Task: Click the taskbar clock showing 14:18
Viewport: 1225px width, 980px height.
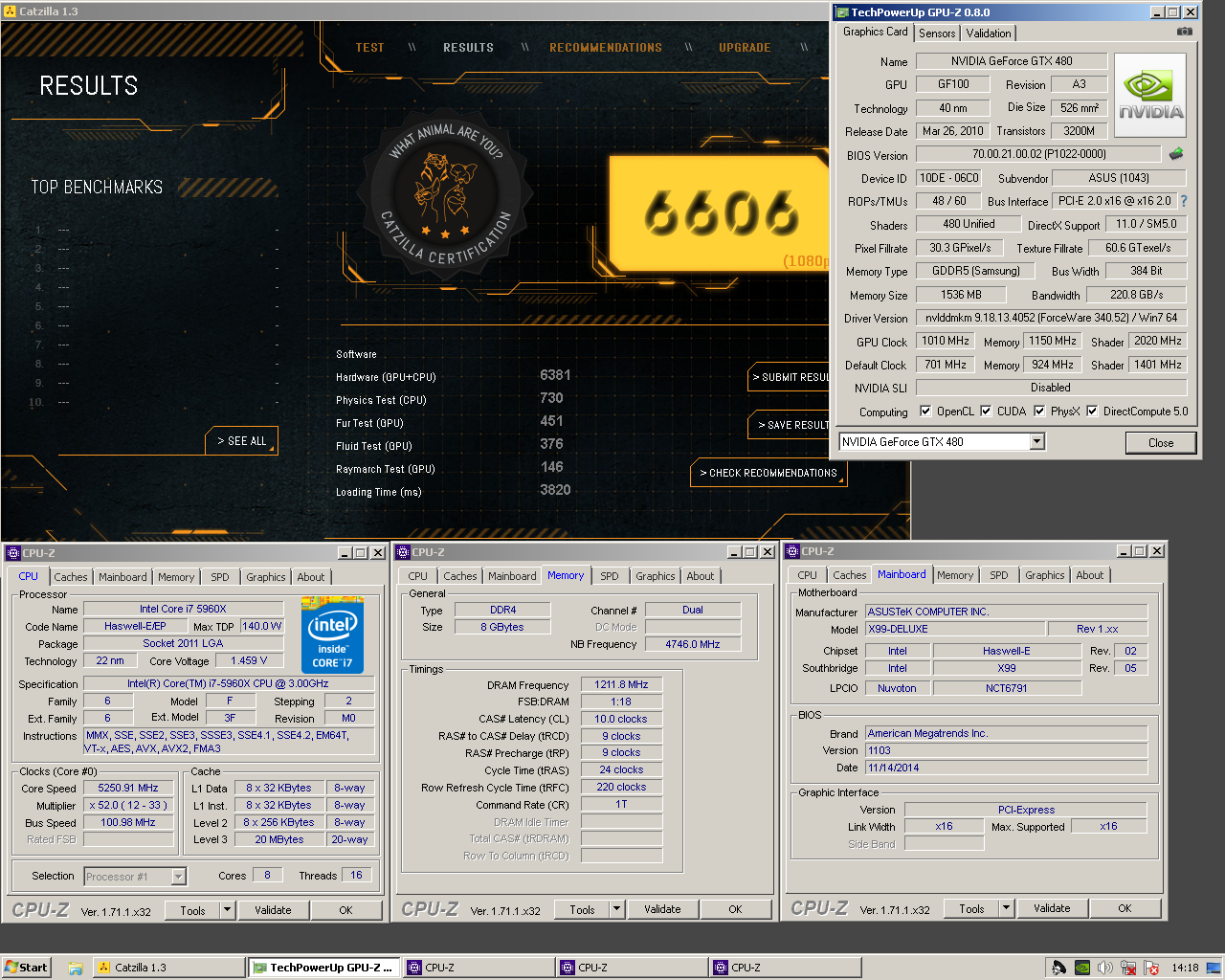Action: point(1185,968)
